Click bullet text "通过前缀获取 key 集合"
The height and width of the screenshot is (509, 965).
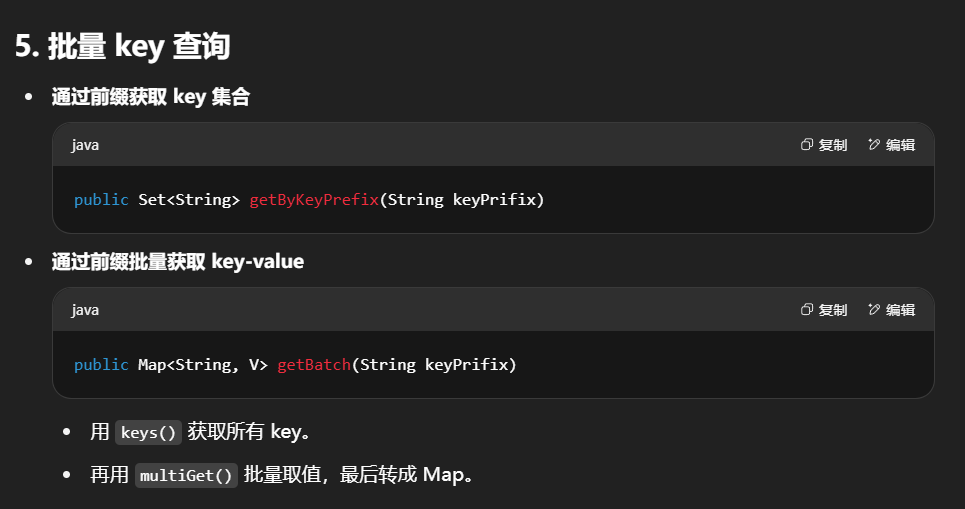point(150,97)
